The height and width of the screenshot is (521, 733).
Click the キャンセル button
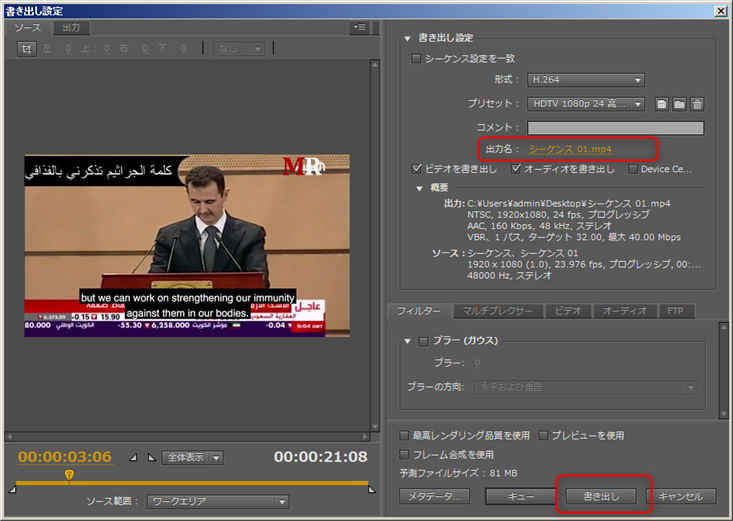[681, 496]
